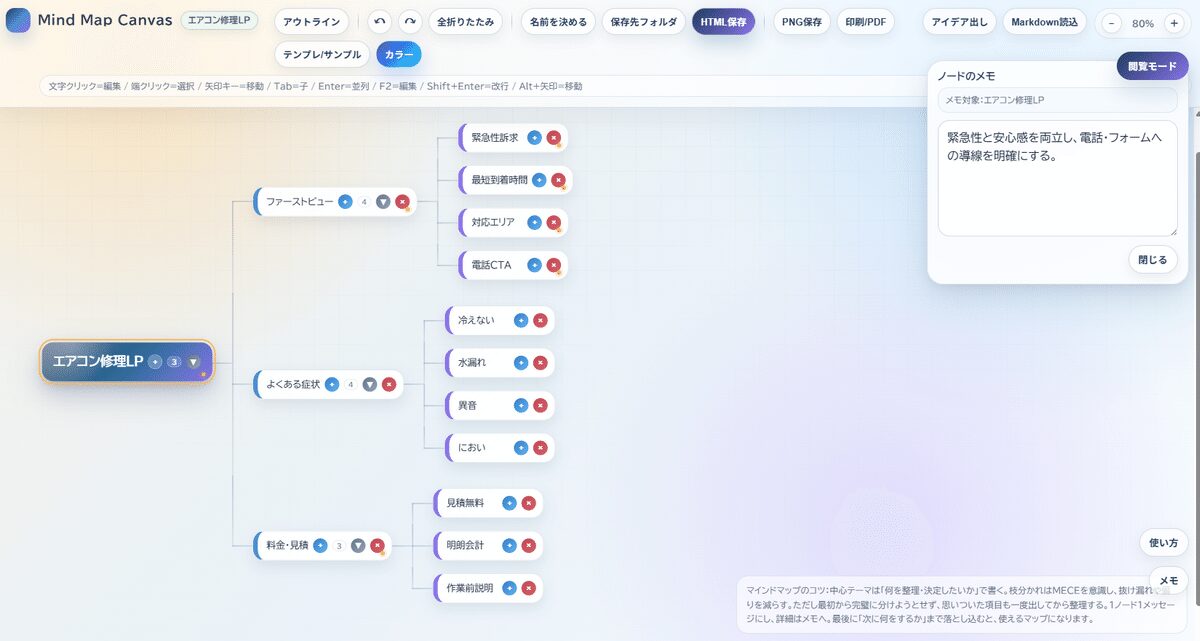Toggle the メモ panel button

click(x=1168, y=581)
